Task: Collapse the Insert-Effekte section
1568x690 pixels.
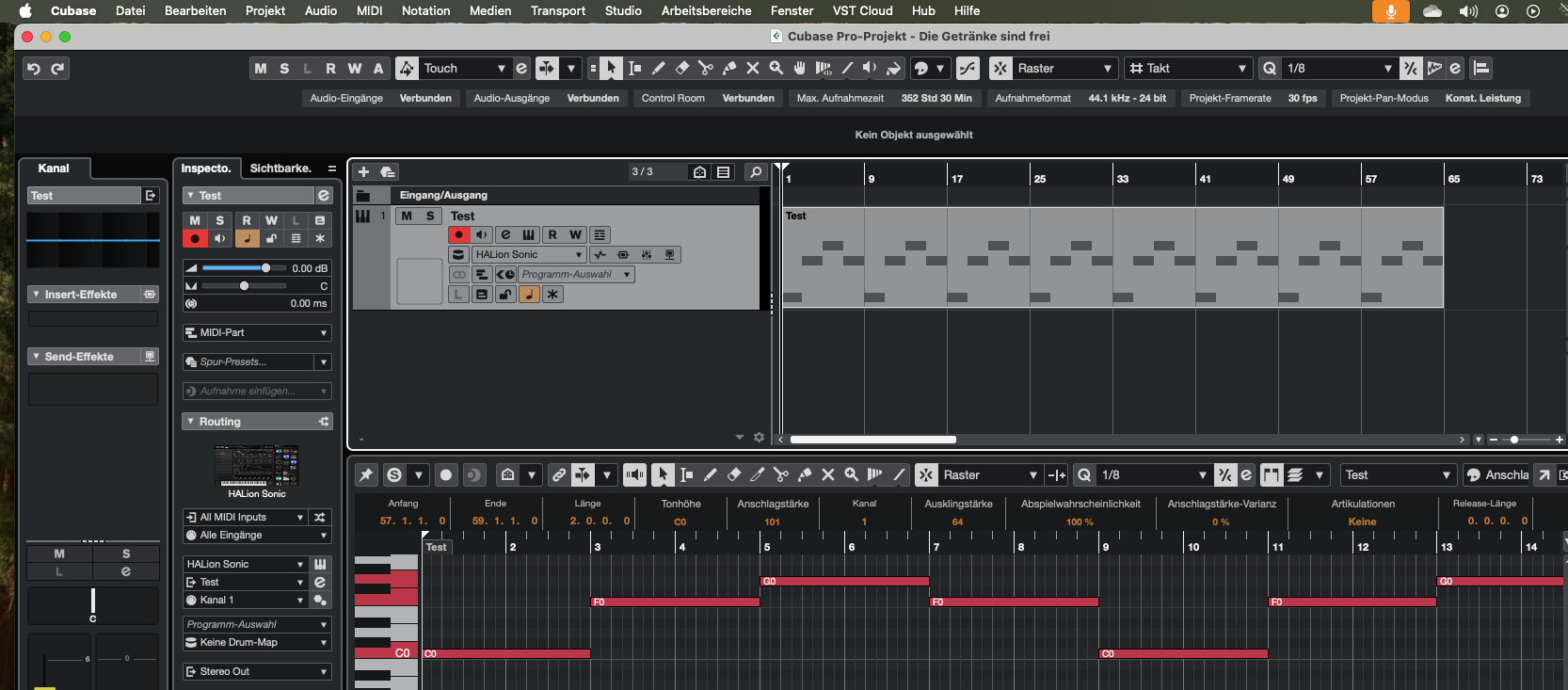Action: [x=36, y=295]
